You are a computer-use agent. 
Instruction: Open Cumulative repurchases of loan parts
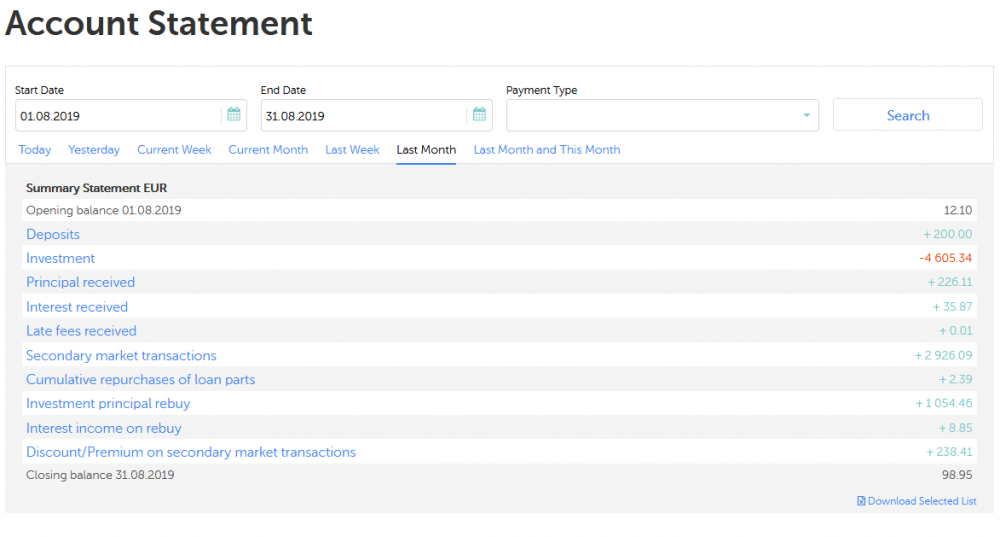point(140,379)
